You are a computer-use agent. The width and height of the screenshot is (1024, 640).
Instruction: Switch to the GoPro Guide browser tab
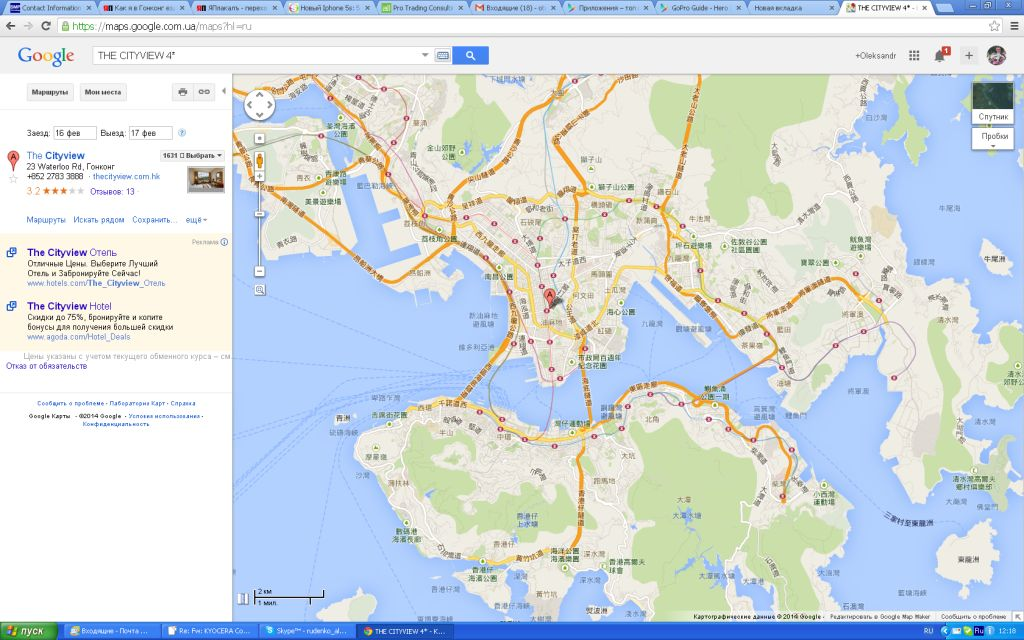pyautogui.click(x=697, y=8)
